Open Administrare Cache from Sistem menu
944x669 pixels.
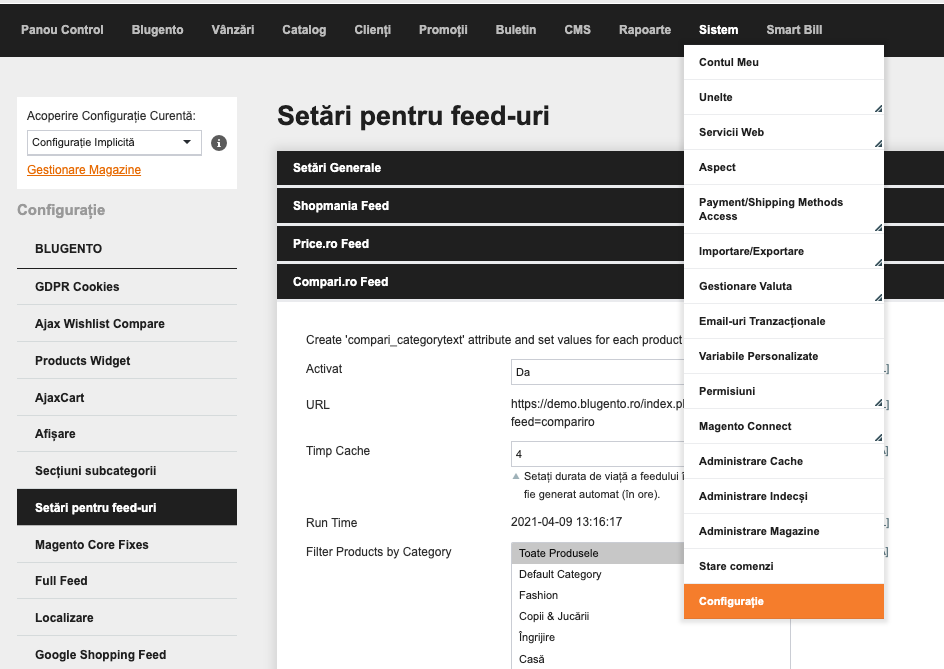pyautogui.click(x=784, y=461)
